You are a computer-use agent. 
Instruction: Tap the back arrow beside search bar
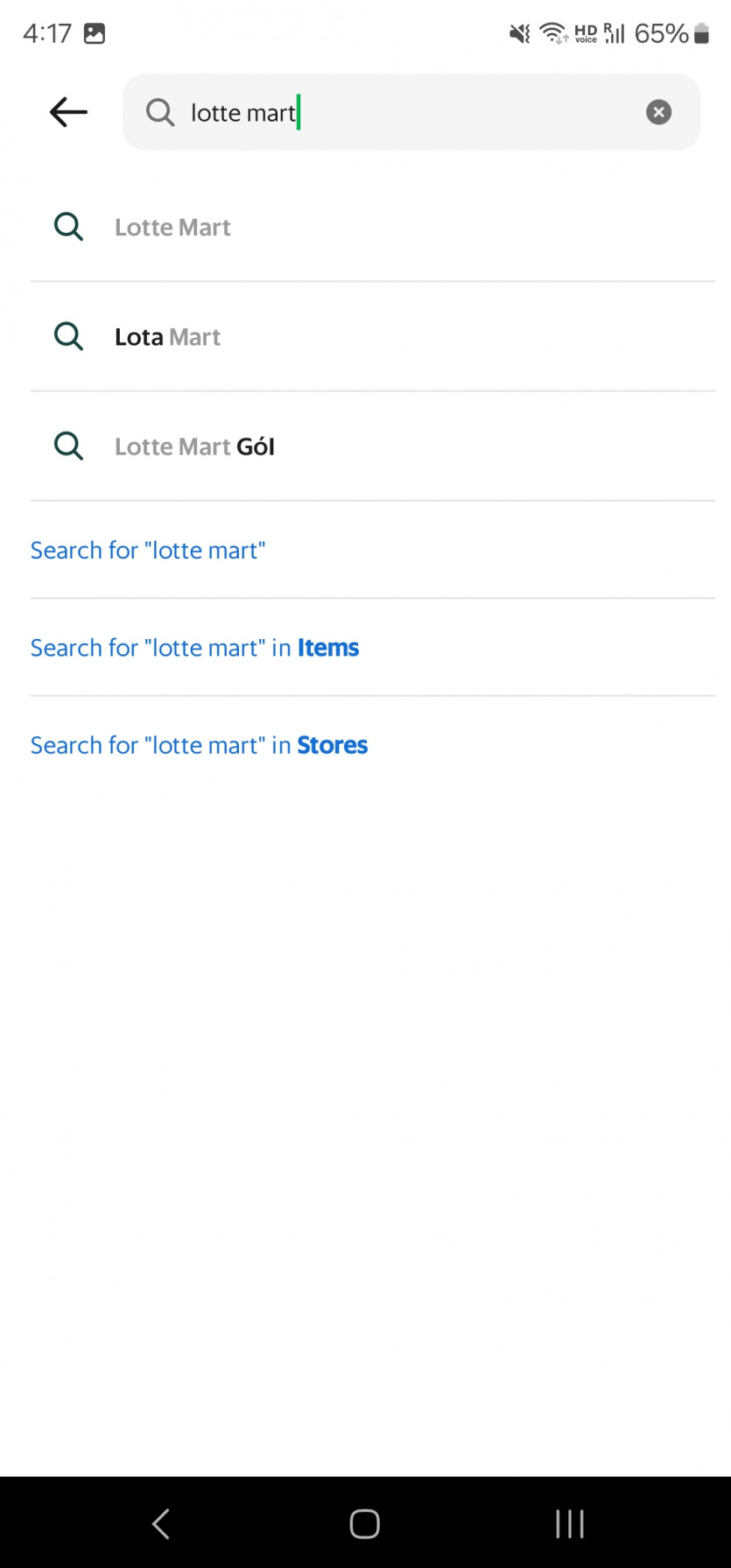[x=68, y=112]
